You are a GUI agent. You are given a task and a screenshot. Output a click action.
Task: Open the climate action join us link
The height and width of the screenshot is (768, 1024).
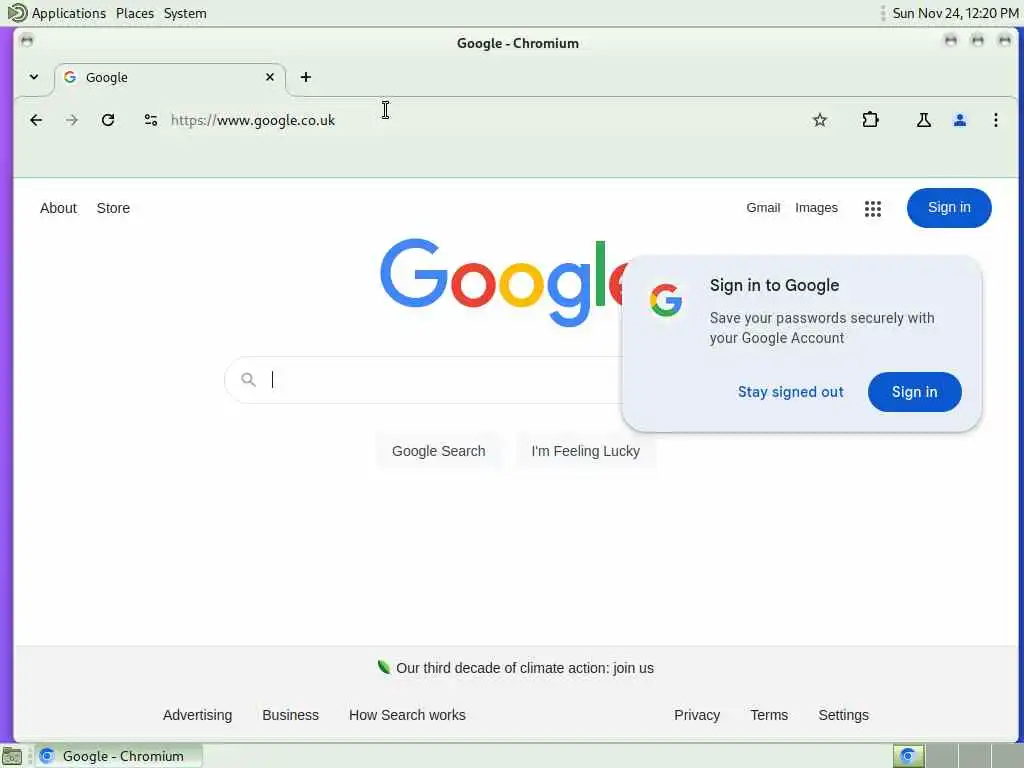point(525,668)
